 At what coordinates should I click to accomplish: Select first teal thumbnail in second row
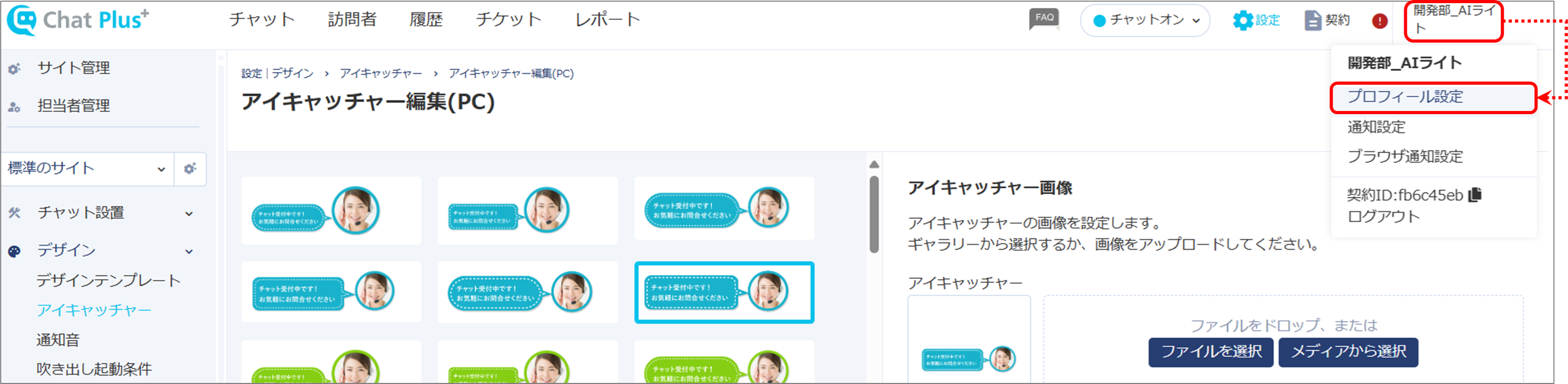point(331,292)
